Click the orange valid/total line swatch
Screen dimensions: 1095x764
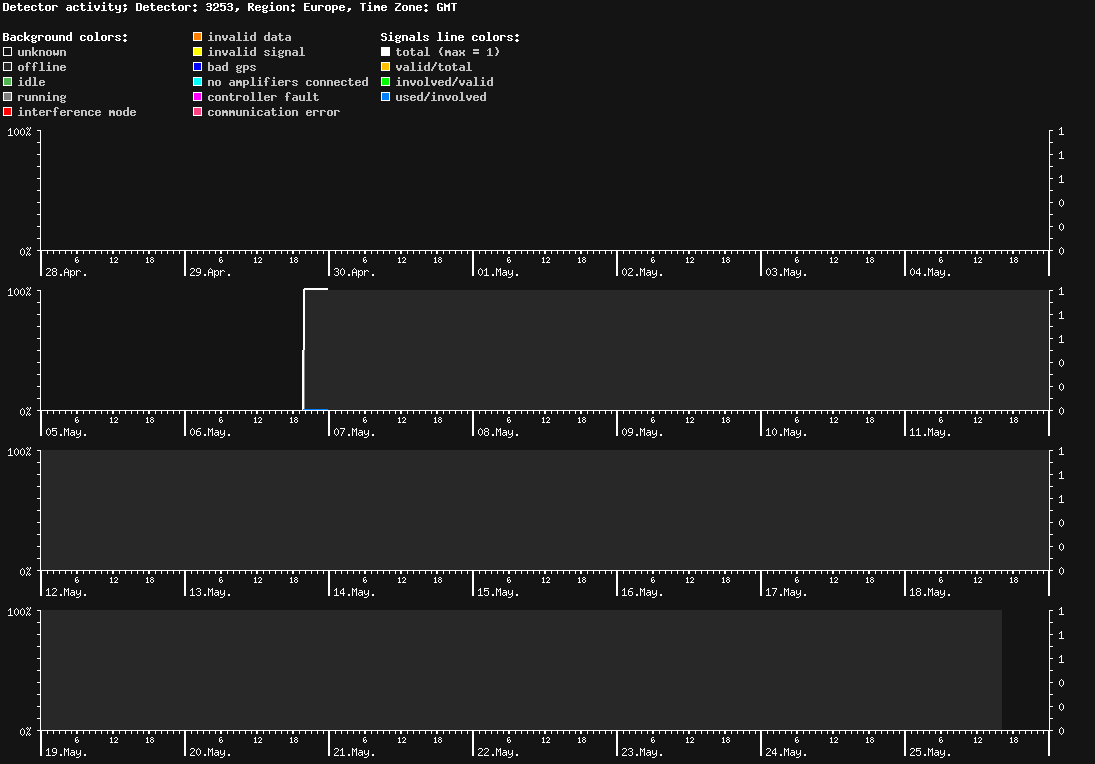385,67
